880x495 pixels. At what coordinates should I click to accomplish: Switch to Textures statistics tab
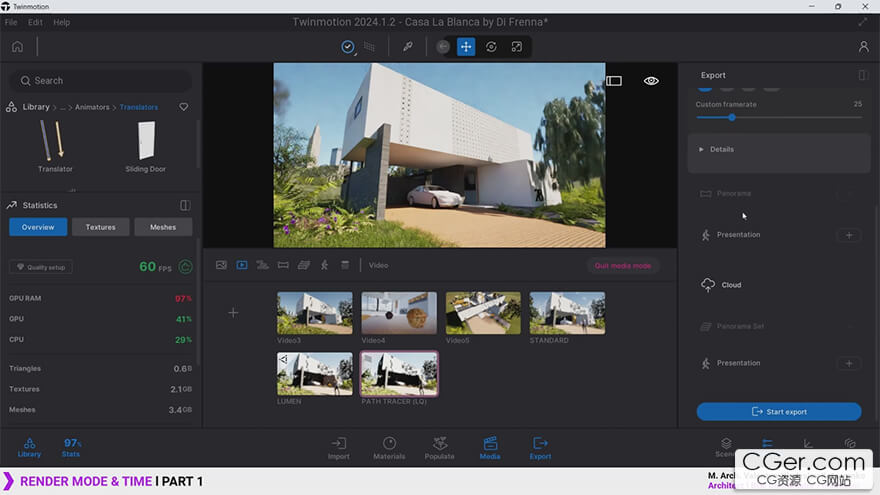pyautogui.click(x=100, y=227)
